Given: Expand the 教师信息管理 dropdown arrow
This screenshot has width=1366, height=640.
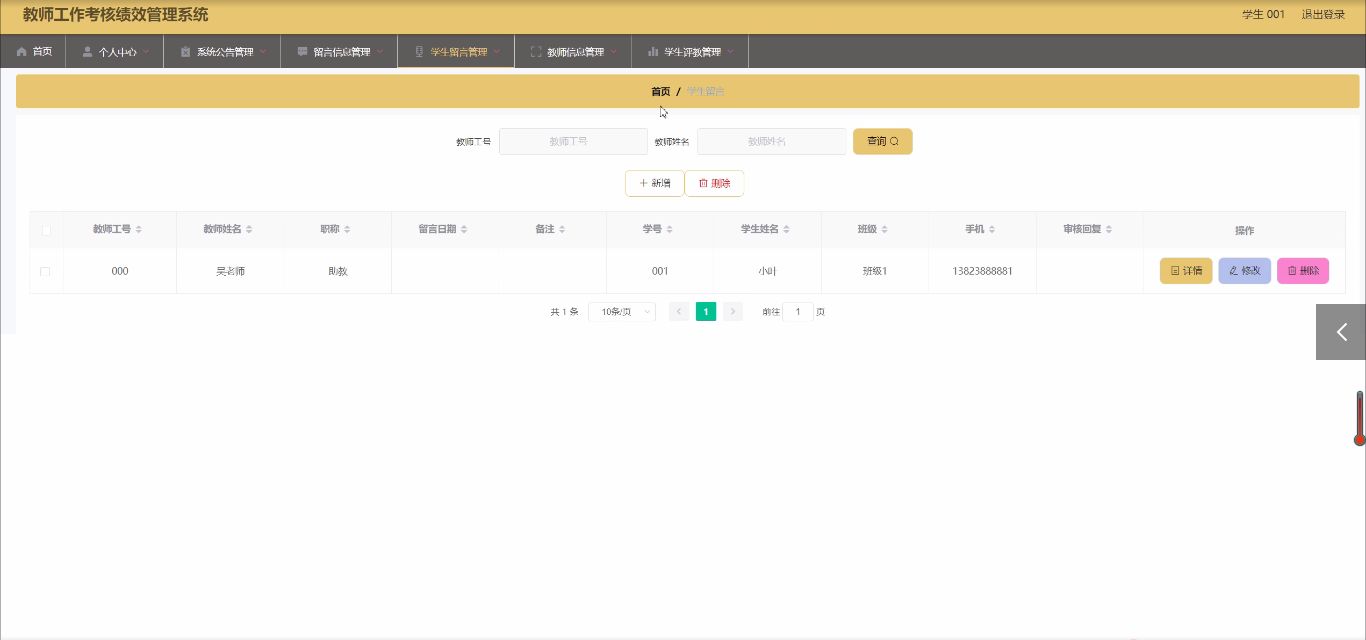Looking at the screenshot, I should pyautogui.click(x=614, y=51).
